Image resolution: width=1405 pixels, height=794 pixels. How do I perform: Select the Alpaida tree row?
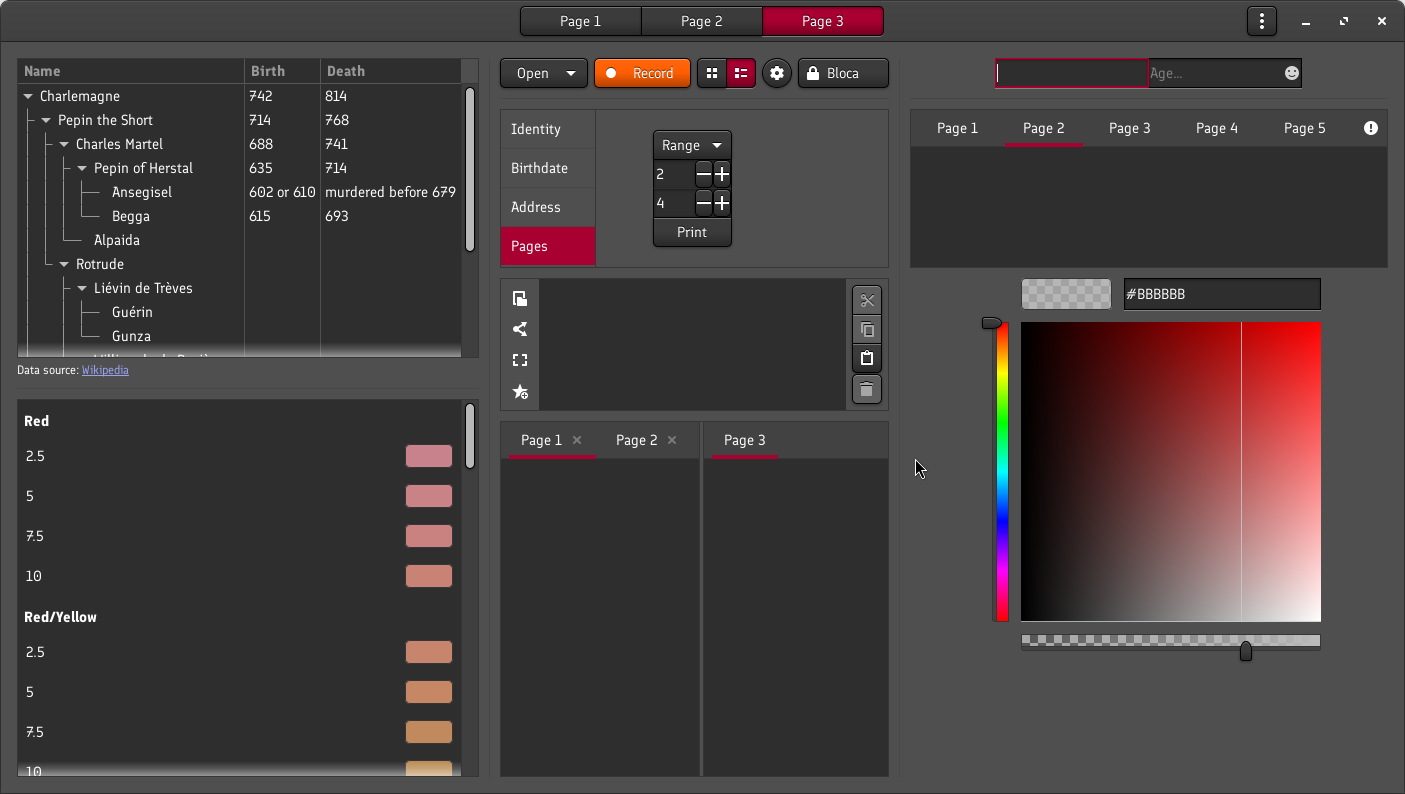pos(240,240)
